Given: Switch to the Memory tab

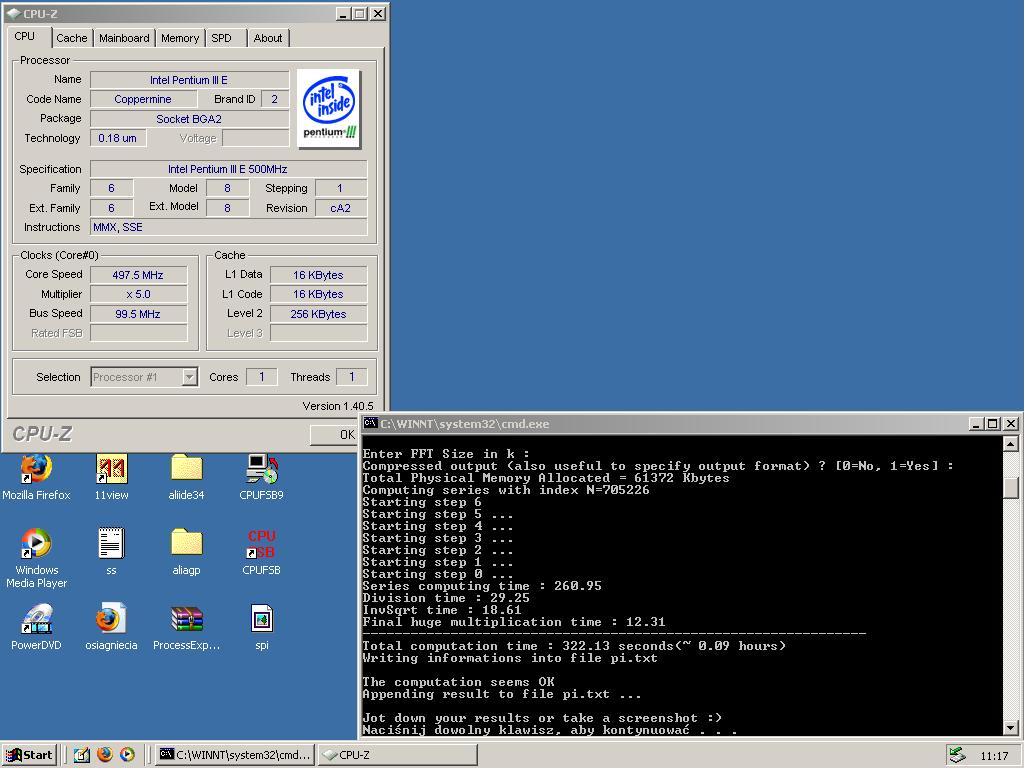Looking at the screenshot, I should [x=180, y=38].
